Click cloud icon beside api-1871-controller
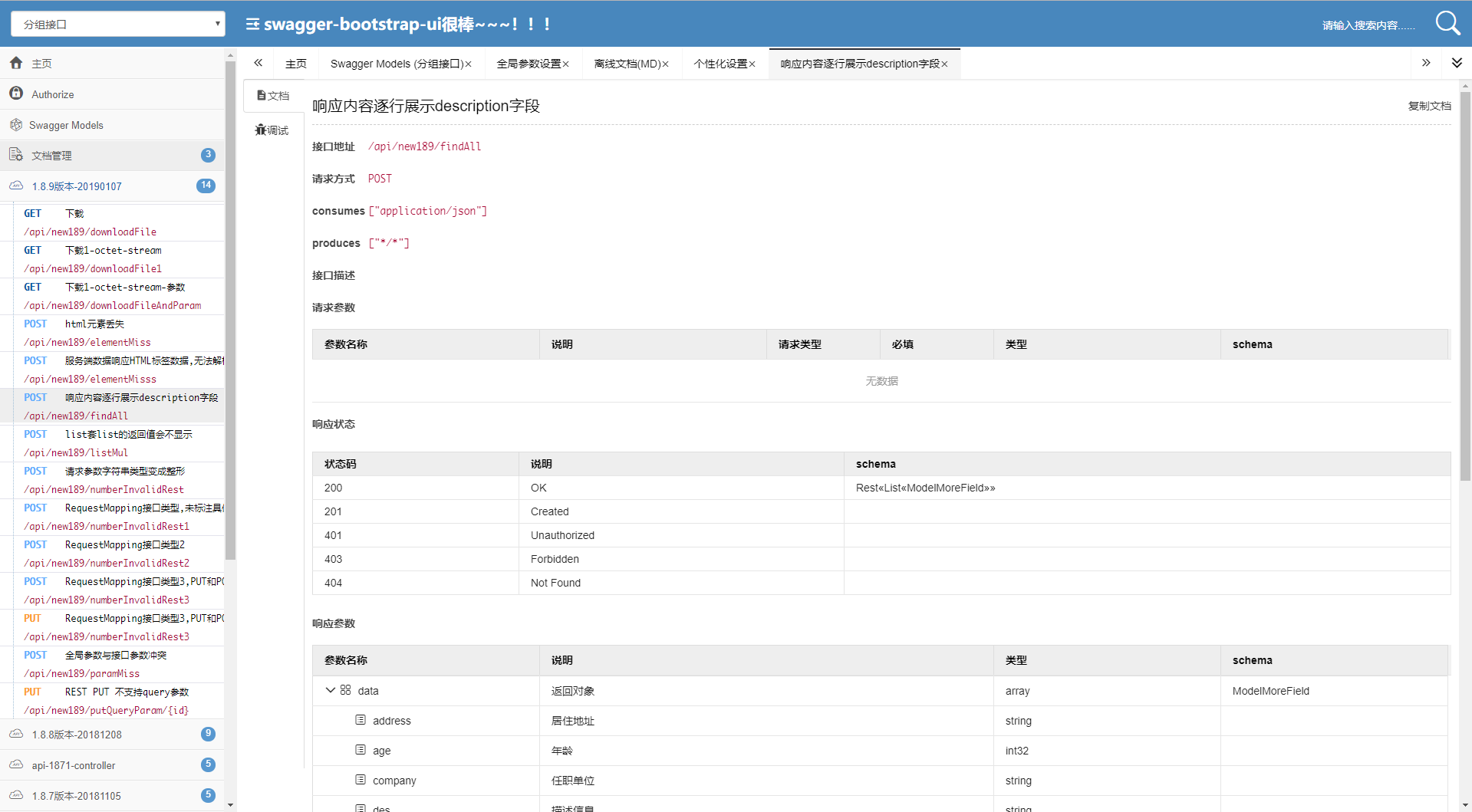 pos(16,764)
